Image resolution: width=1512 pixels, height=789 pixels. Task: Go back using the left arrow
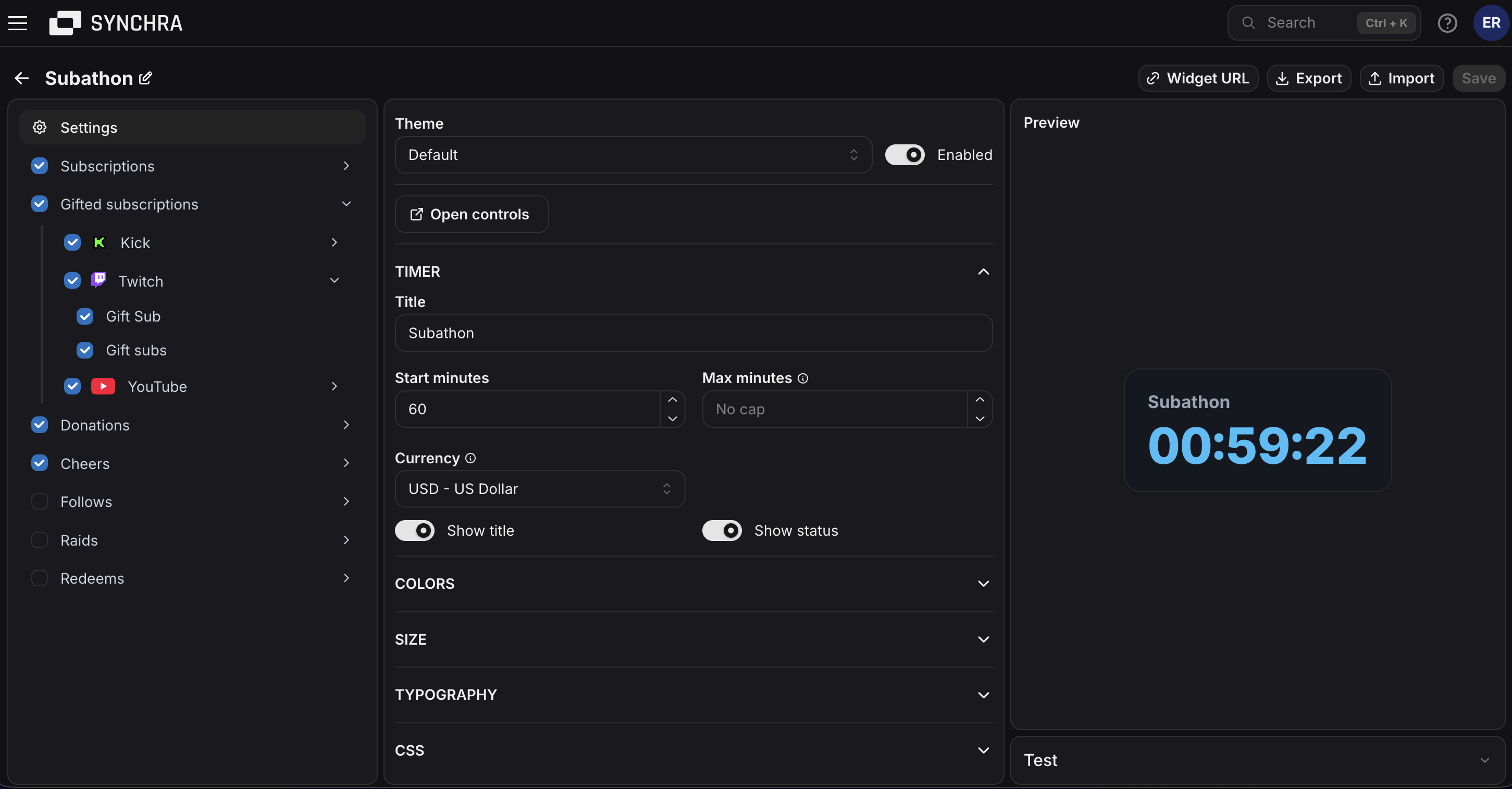[x=22, y=78]
